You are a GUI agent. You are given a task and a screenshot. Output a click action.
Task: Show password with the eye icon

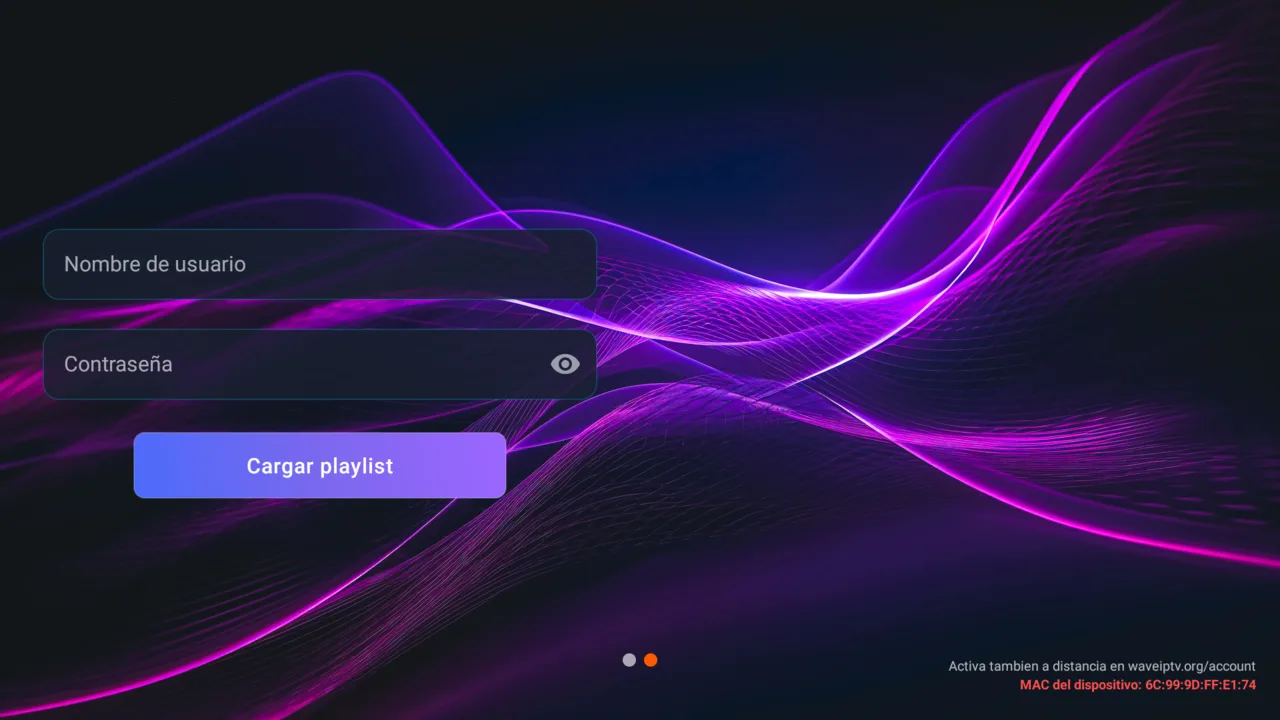click(565, 364)
